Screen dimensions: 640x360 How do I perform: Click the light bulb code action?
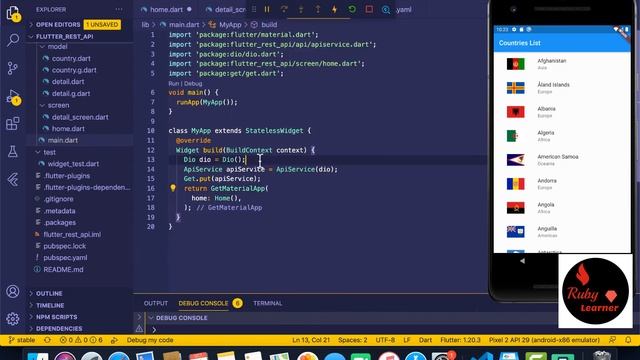(173, 188)
